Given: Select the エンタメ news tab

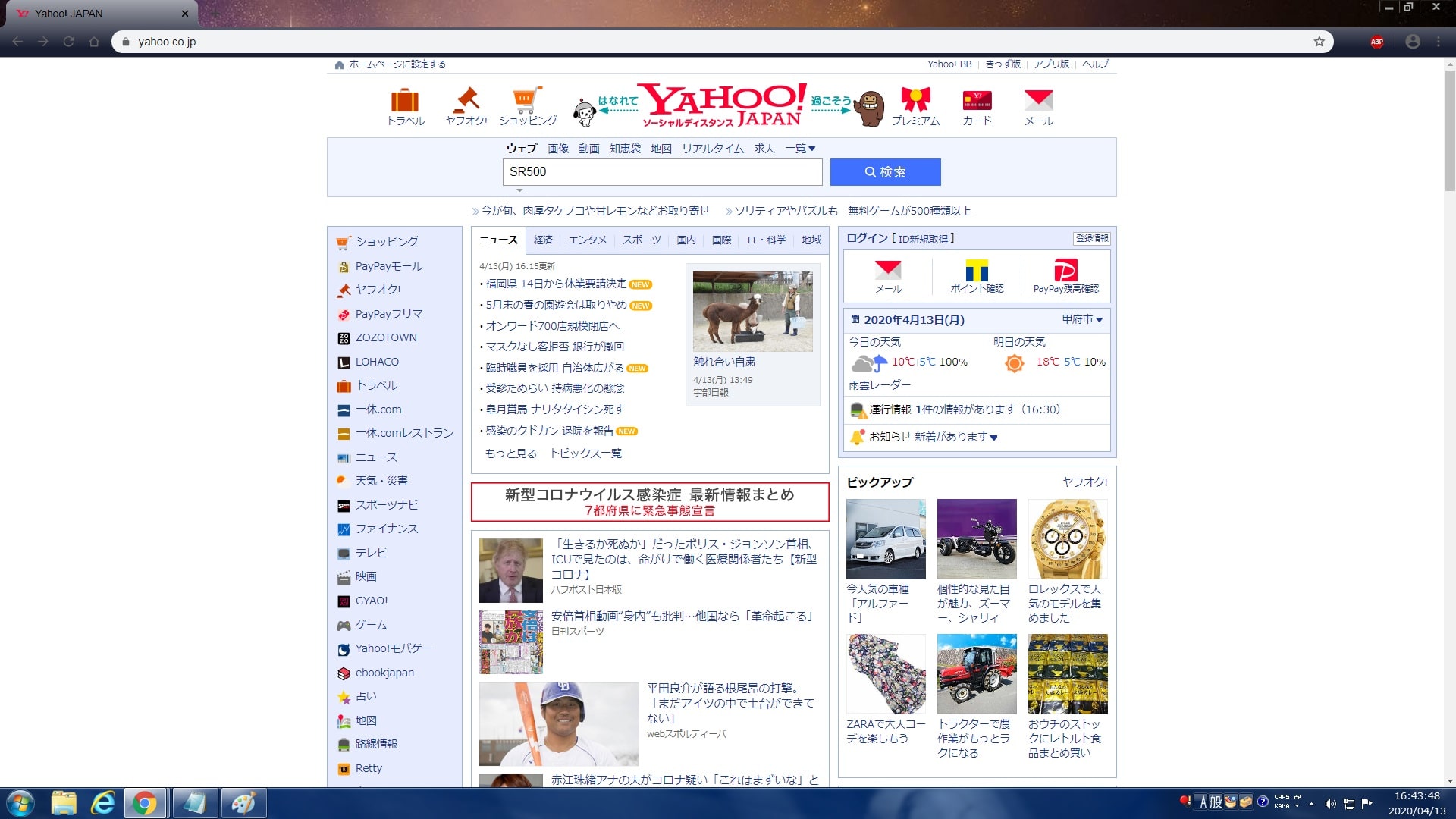Looking at the screenshot, I should click(588, 240).
